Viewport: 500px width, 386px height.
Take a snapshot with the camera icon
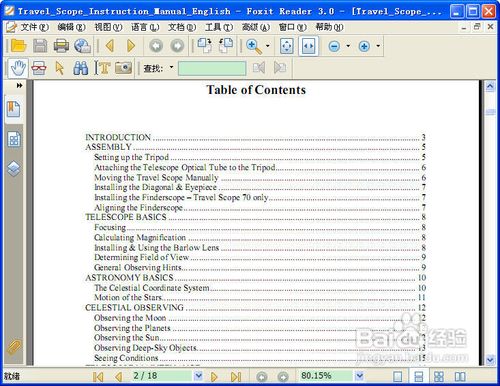point(123,68)
